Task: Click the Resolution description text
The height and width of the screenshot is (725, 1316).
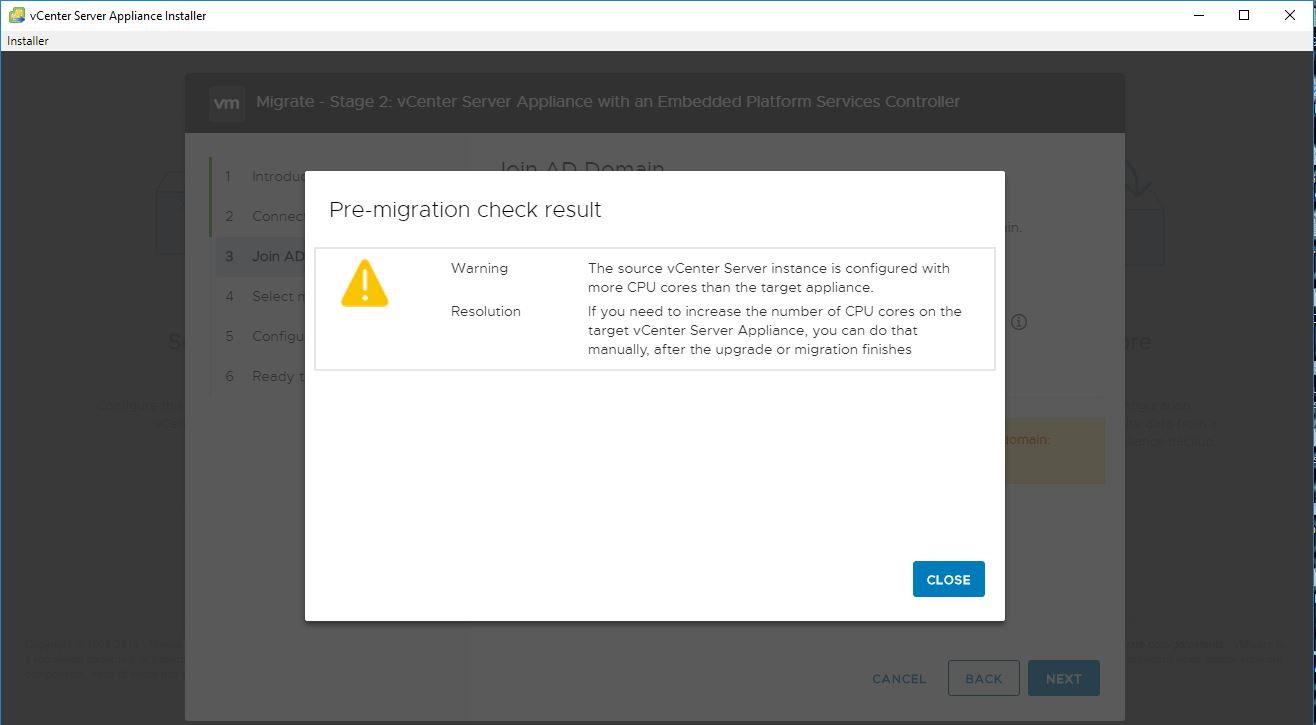Action: (x=774, y=330)
